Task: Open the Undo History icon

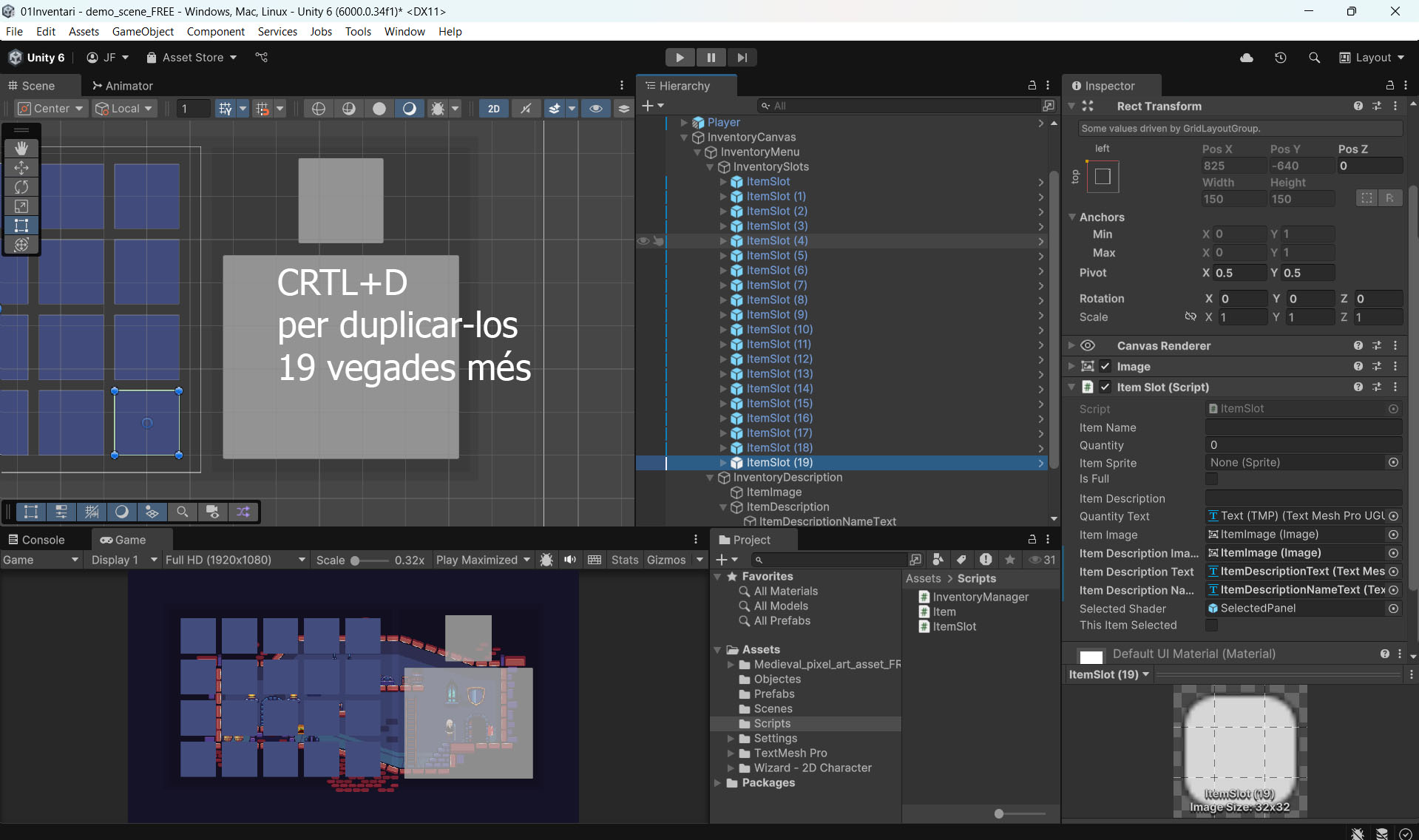Action: tap(1281, 58)
